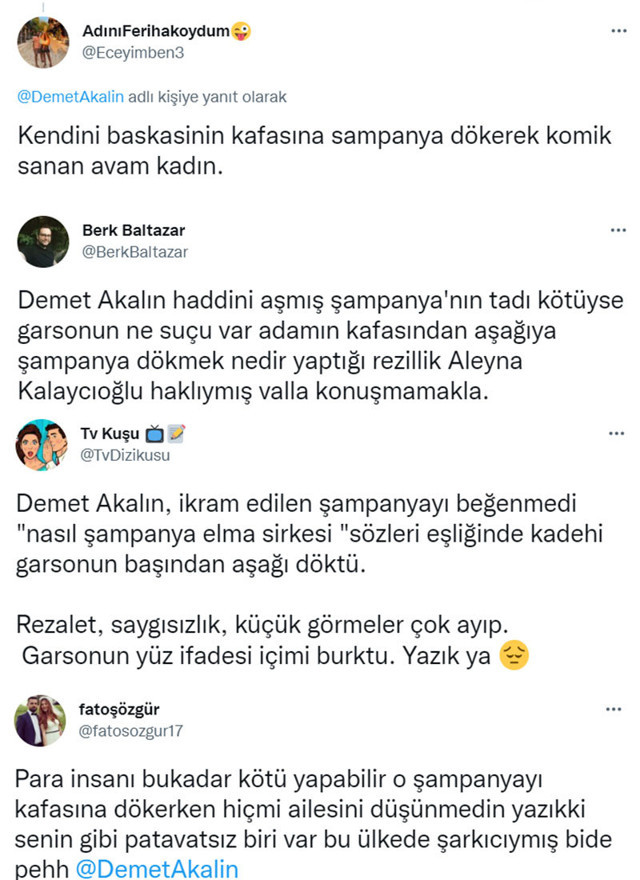Click the @BerkBaltazar handle
Image resolution: width=640 pixels, height=880 pixels.
pos(135,251)
